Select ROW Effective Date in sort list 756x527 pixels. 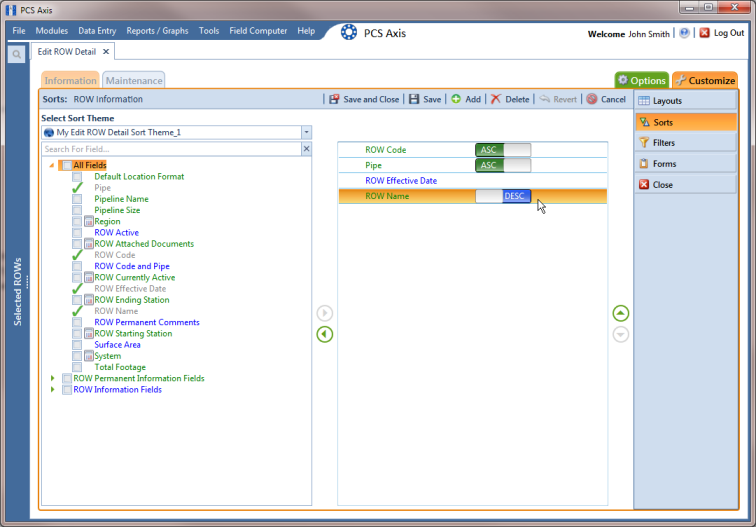pyautogui.click(x=472, y=181)
